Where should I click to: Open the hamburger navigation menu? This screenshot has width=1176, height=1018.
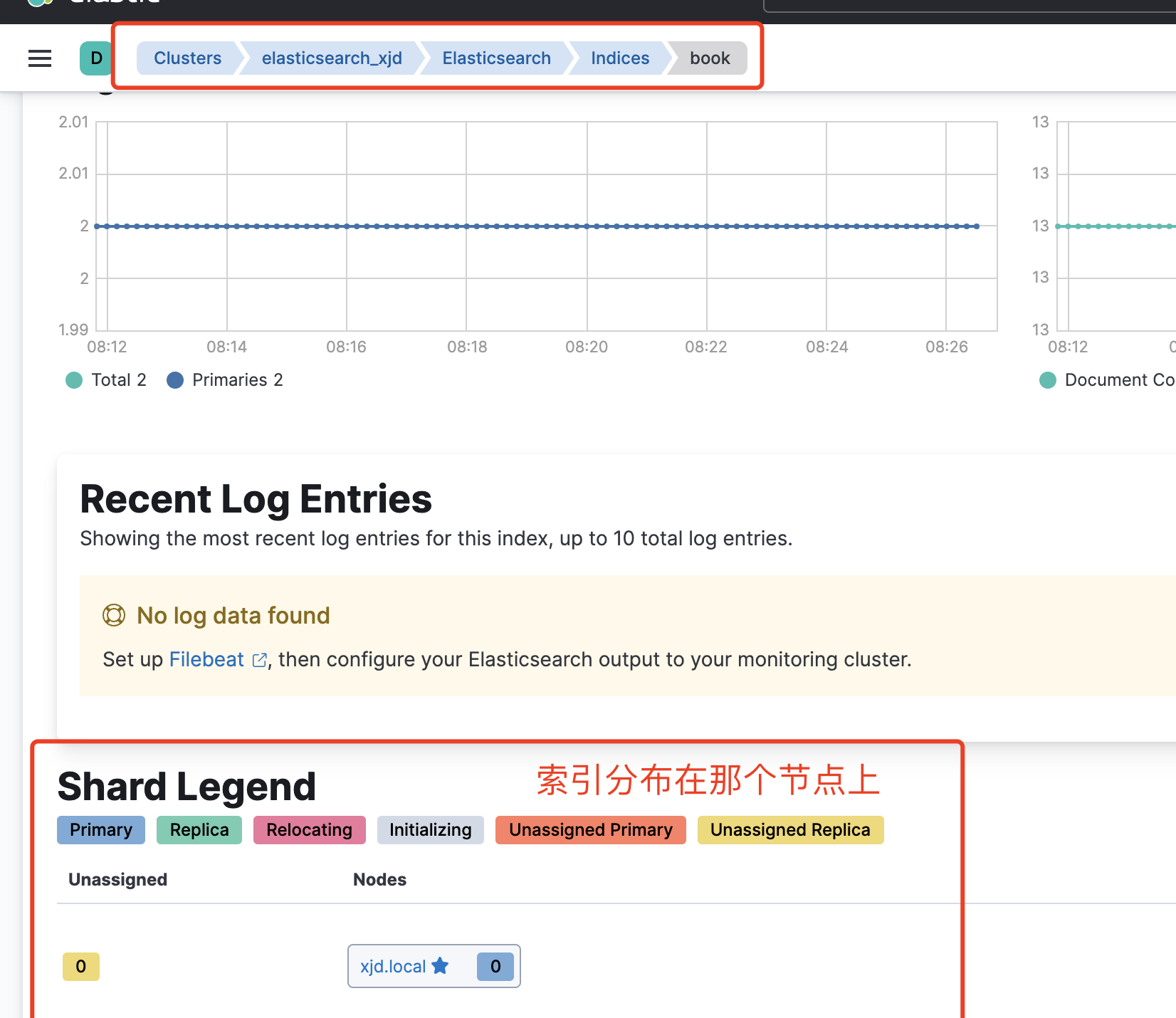point(40,58)
